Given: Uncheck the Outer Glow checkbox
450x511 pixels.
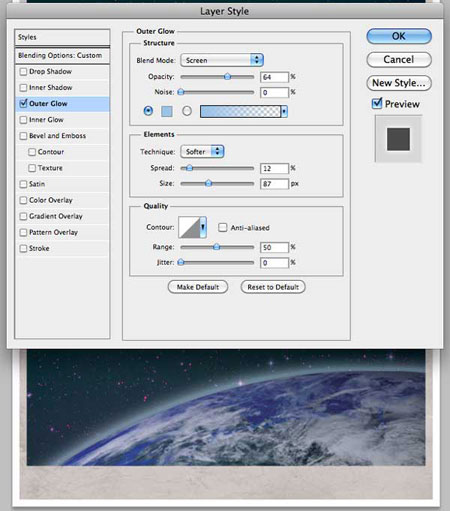Looking at the screenshot, I should click(x=23, y=103).
